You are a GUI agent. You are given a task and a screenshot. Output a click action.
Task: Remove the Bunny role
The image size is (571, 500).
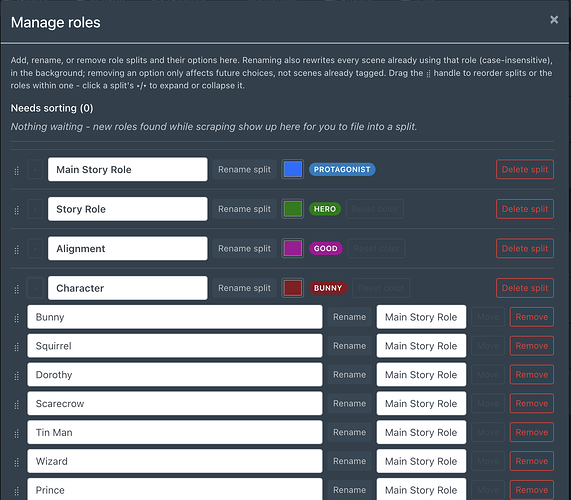[x=532, y=317]
